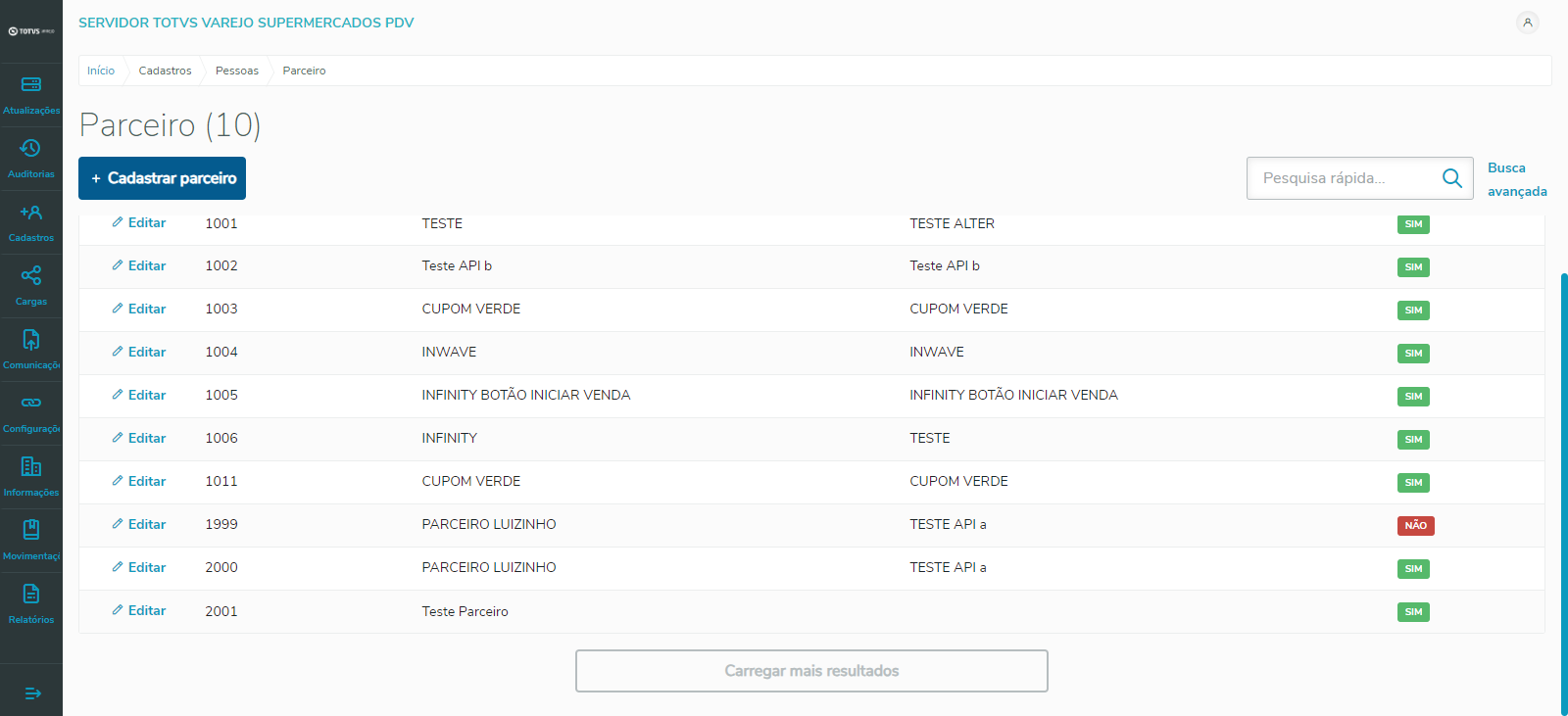Image resolution: width=1568 pixels, height=716 pixels.
Task: Open the Configurações link icon
Action: (x=31, y=404)
